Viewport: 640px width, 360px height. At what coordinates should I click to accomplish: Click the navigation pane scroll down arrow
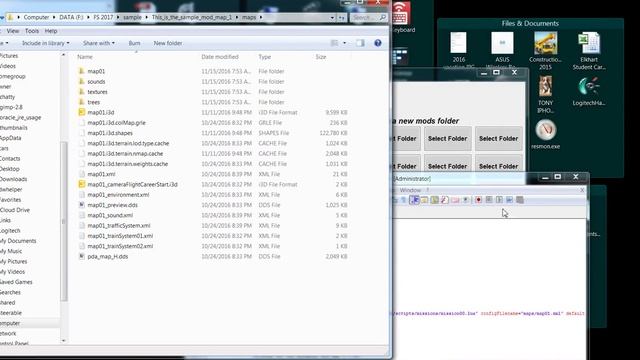(x=63, y=340)
